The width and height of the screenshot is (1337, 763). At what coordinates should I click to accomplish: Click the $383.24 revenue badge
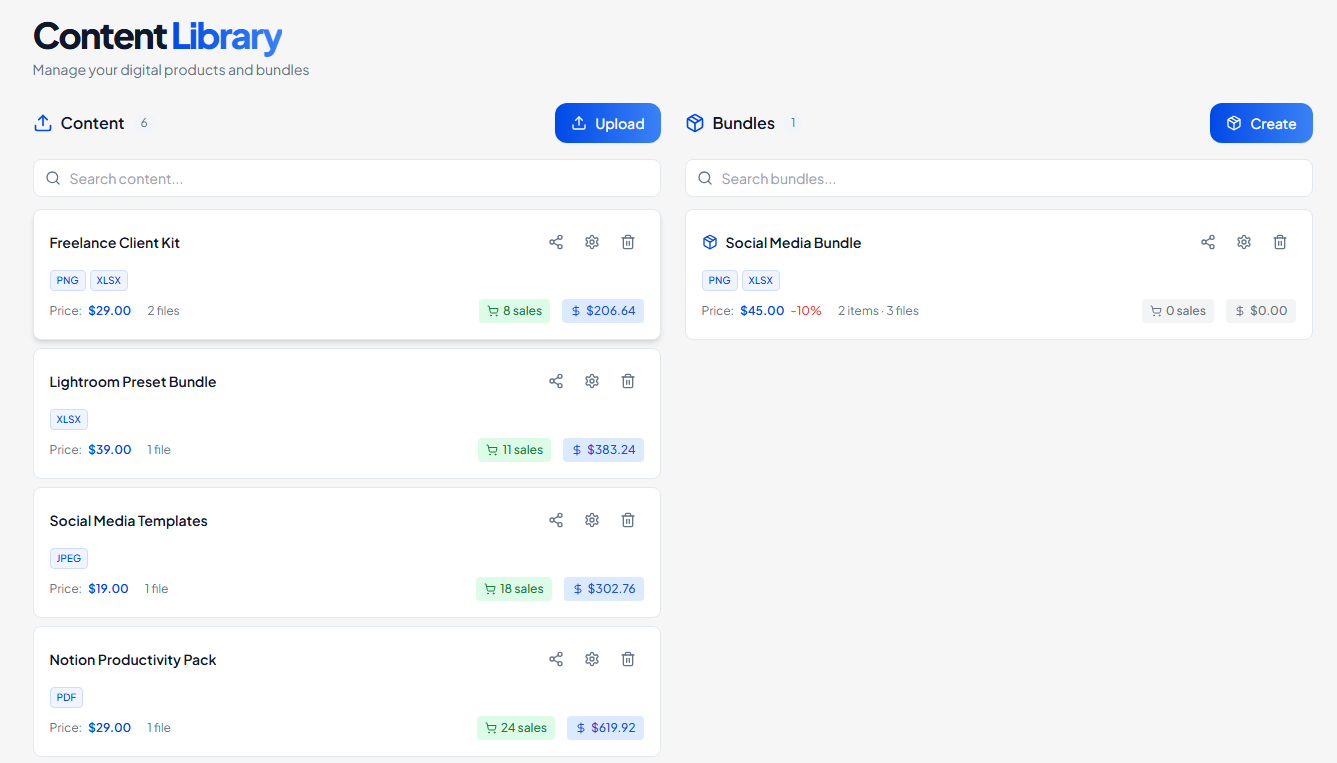603,450
